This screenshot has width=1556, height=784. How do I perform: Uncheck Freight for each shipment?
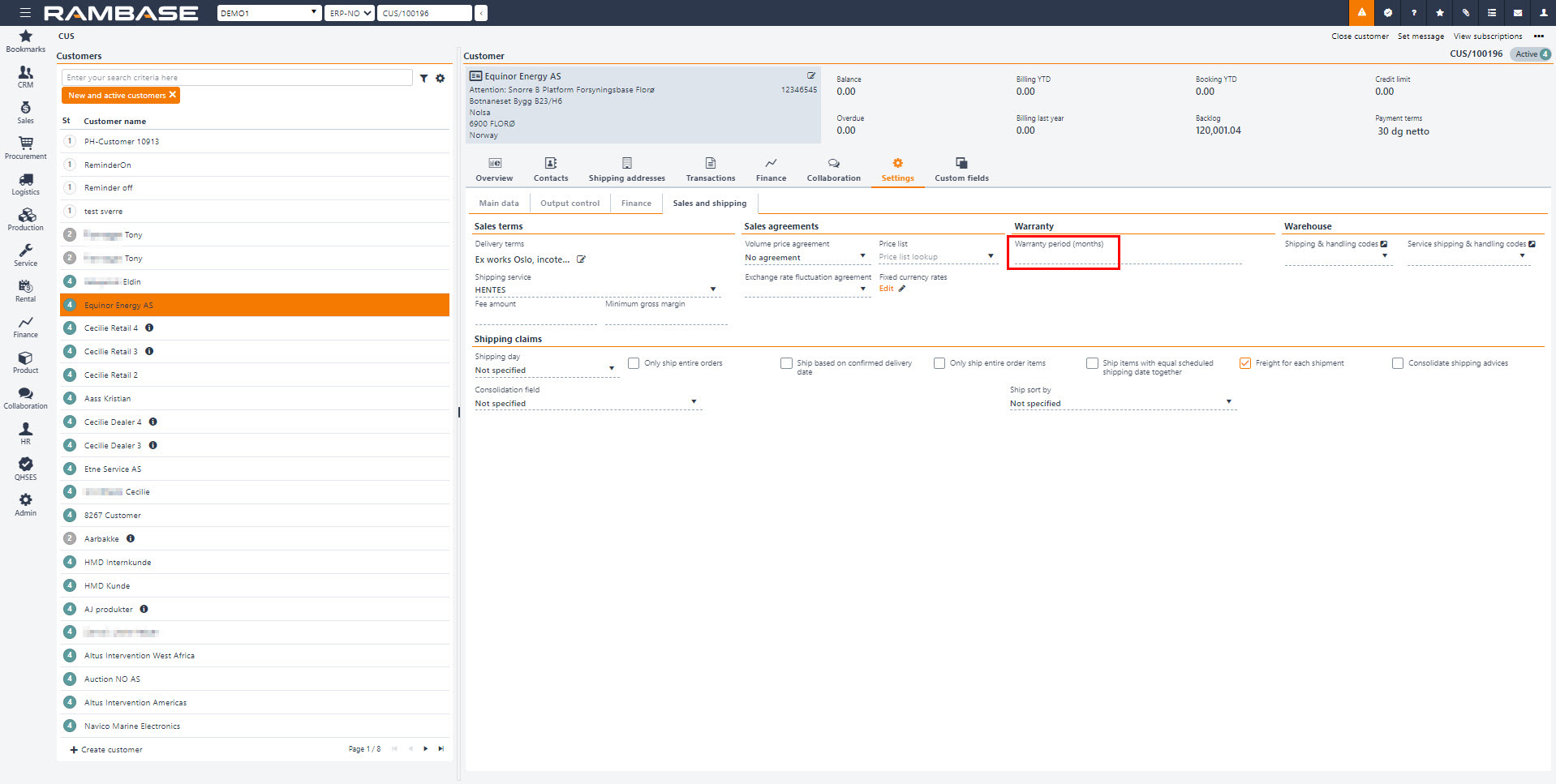(x=1244, y=363)
